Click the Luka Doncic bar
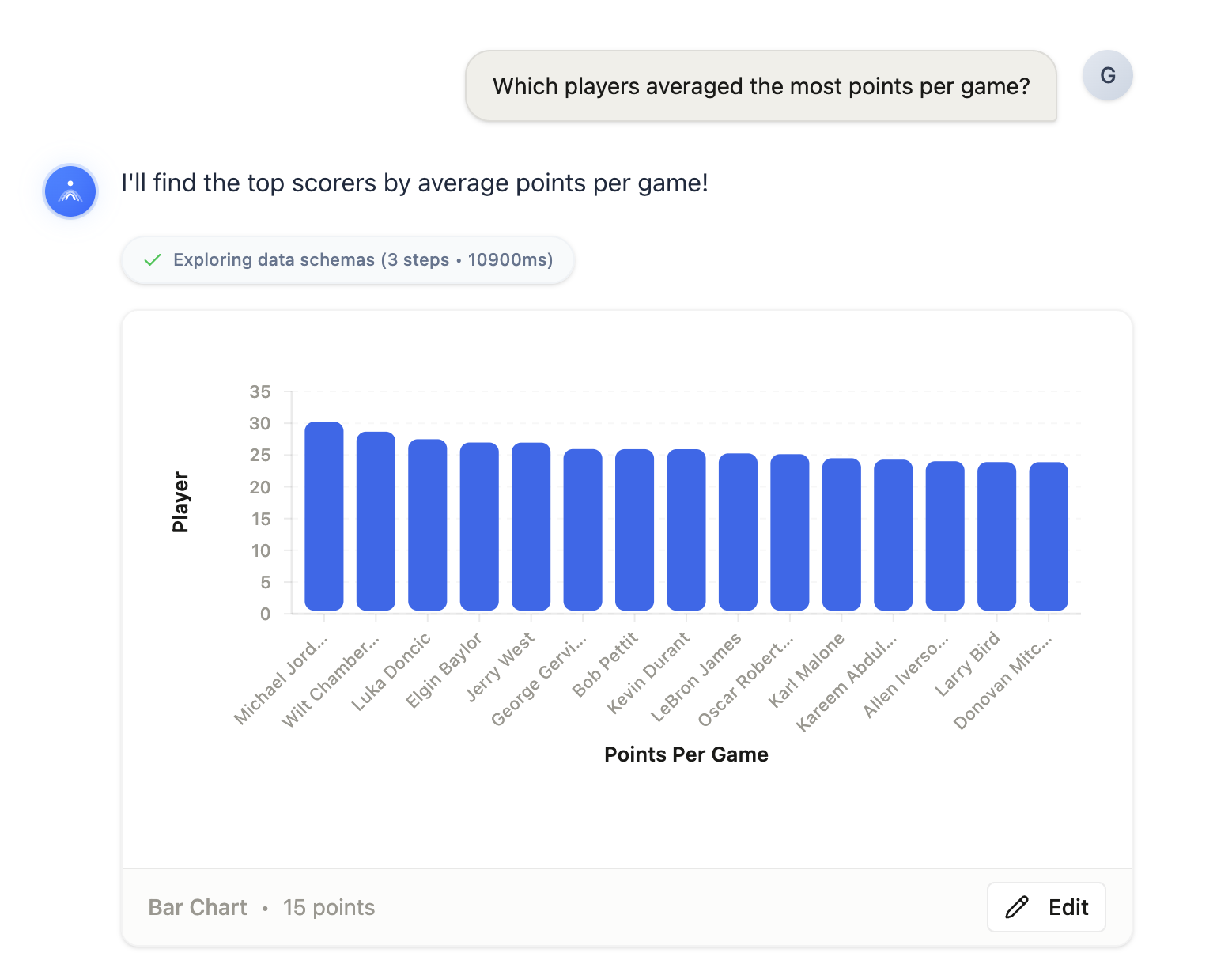 (x=428, y=525)
